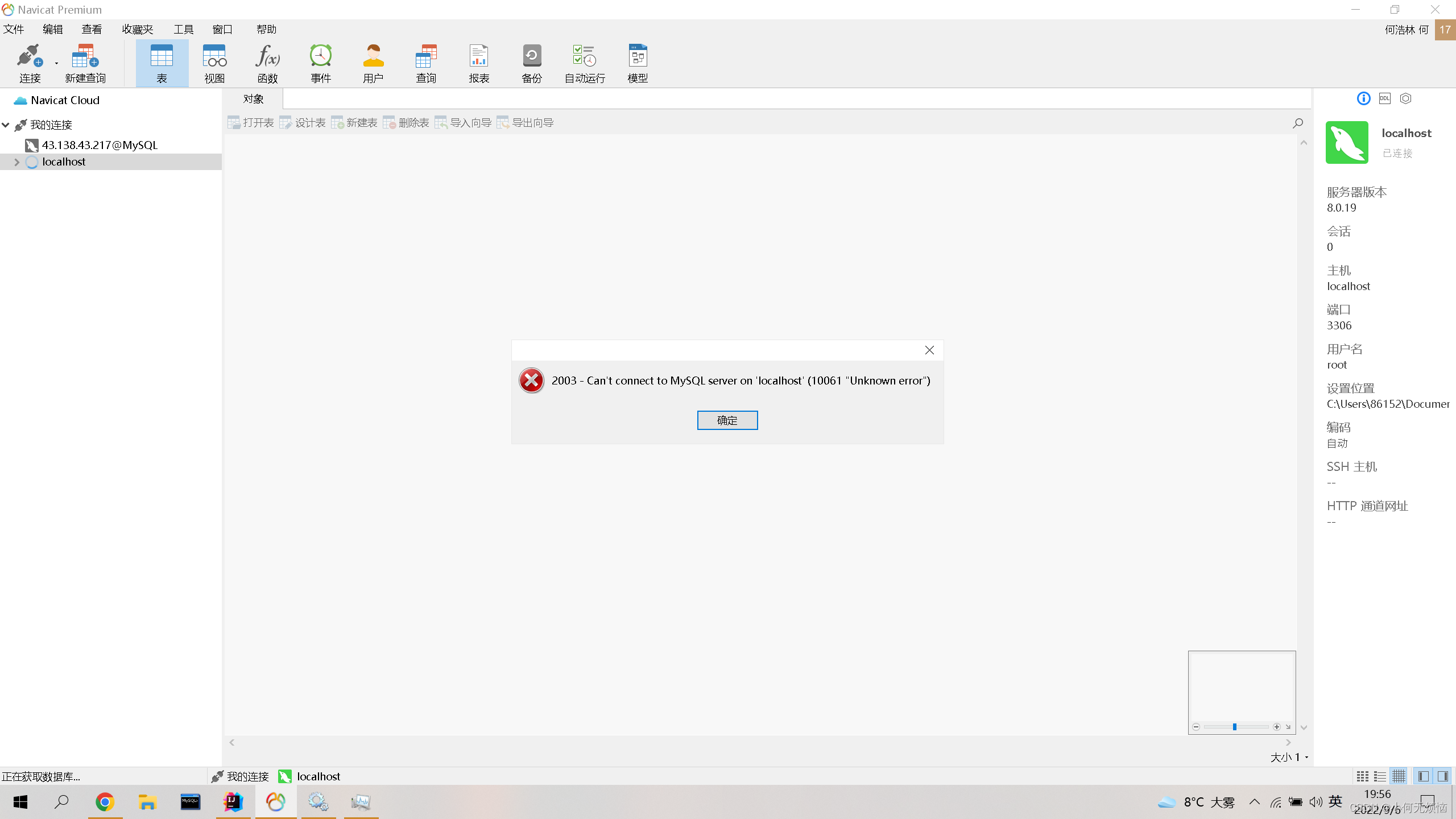Collapse the 我的连接 tree node
The height and width of the screenshot is (819, 1456).
click(x=6, y=125)
